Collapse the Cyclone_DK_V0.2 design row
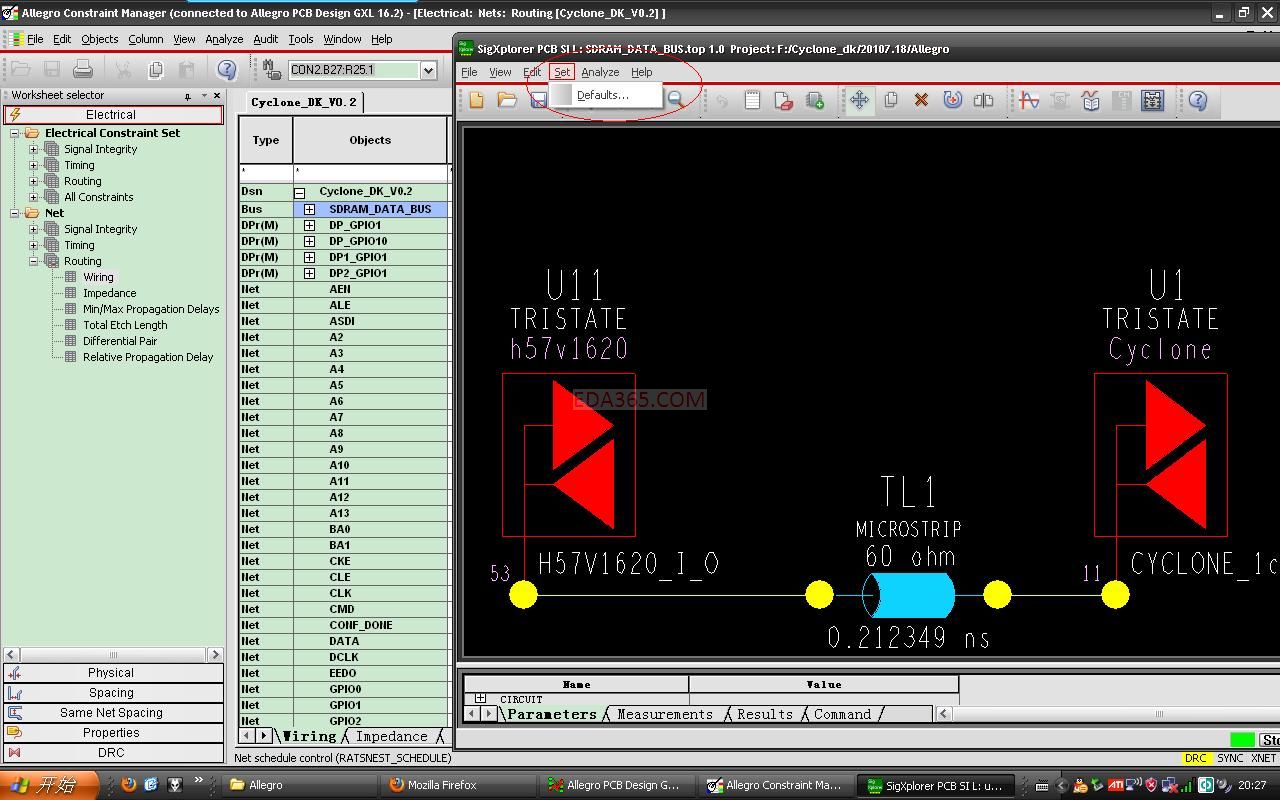 pyautogui.click(x=299, y=192)
